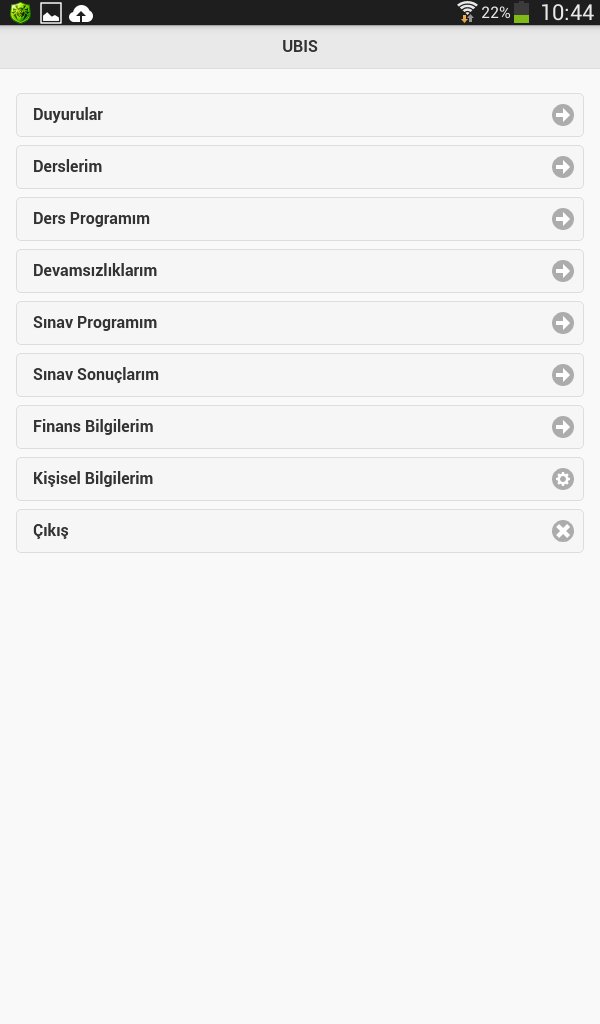Select the Sınav Programım label
600x1024 pixels.
click(95, 323)
